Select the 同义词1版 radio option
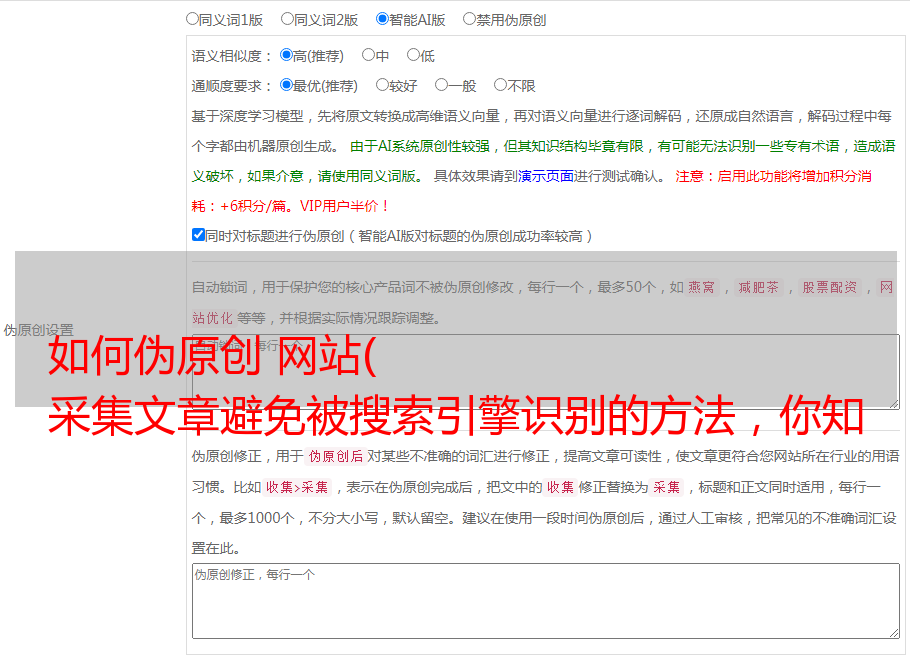 coord(192,19)
